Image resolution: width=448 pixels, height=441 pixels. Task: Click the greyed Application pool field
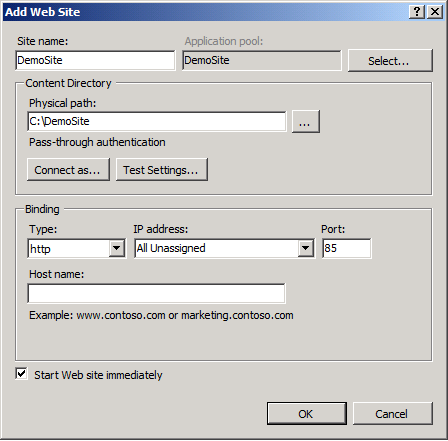(x=262, y=60)
